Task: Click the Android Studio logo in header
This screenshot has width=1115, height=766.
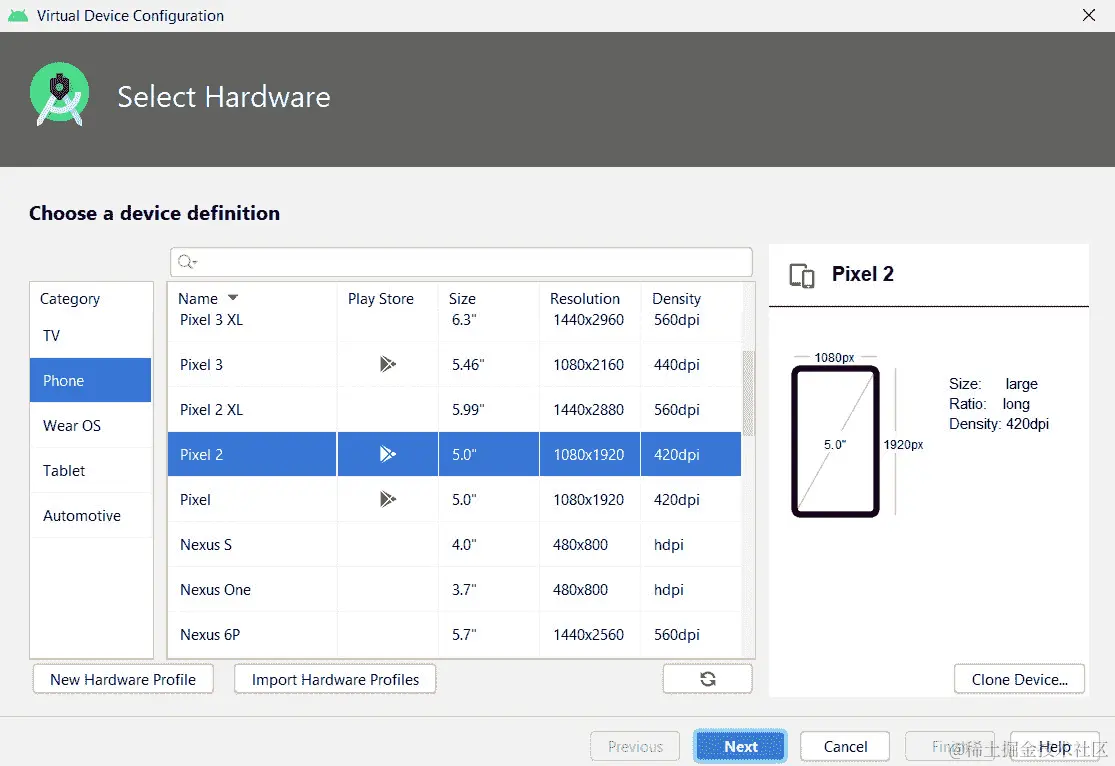Action: [x=60, y=95]
